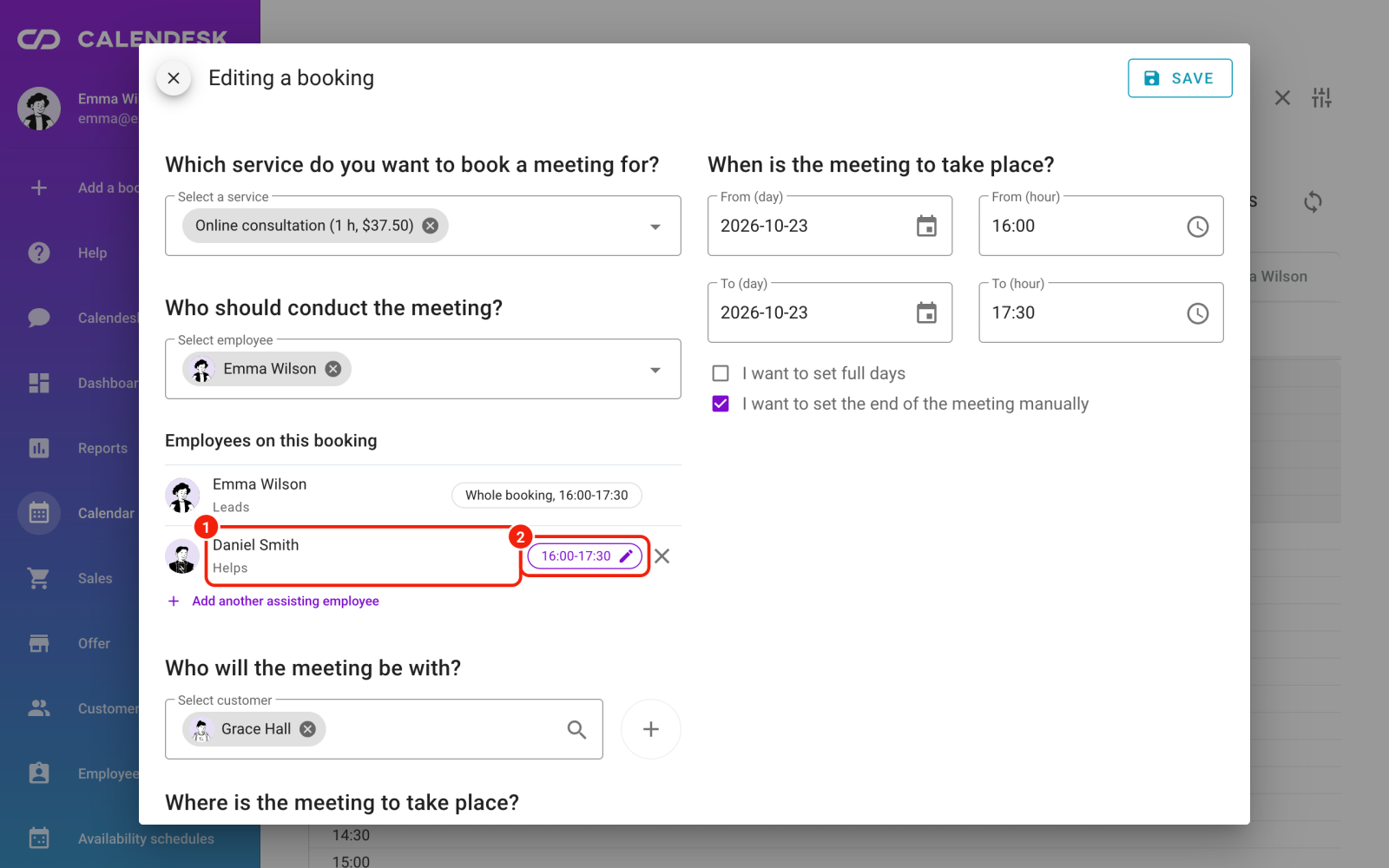
Task: Open the To (day) calendar picker
Action: 927,312
